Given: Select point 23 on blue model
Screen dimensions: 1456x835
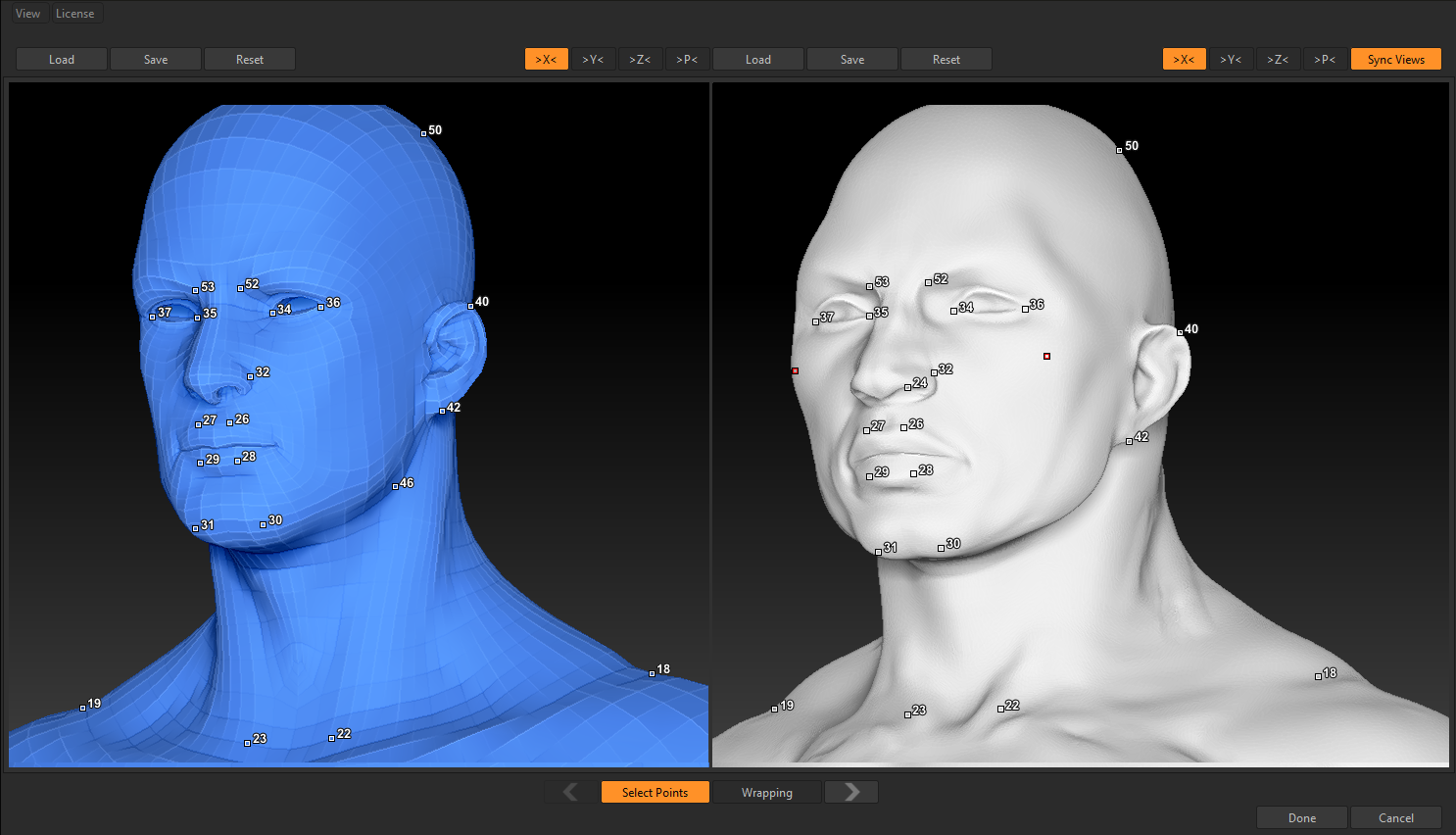Looking at the screenshot, I should pyautogui.click(x=247, y=743).
